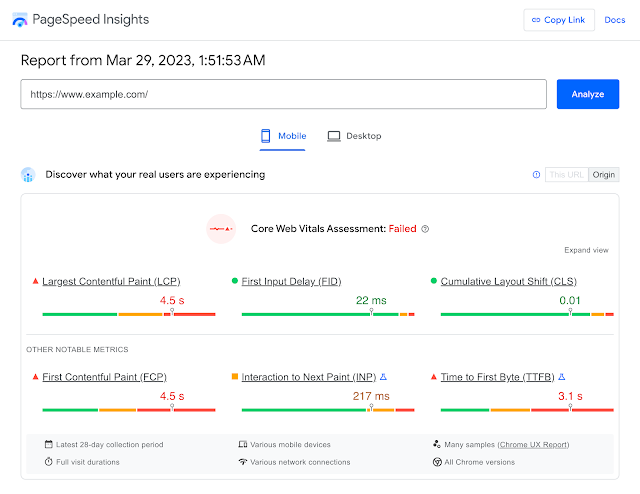Switch to the Mobile tab
Viewport: 640px width, 494px height.
(x=284, y=136)
